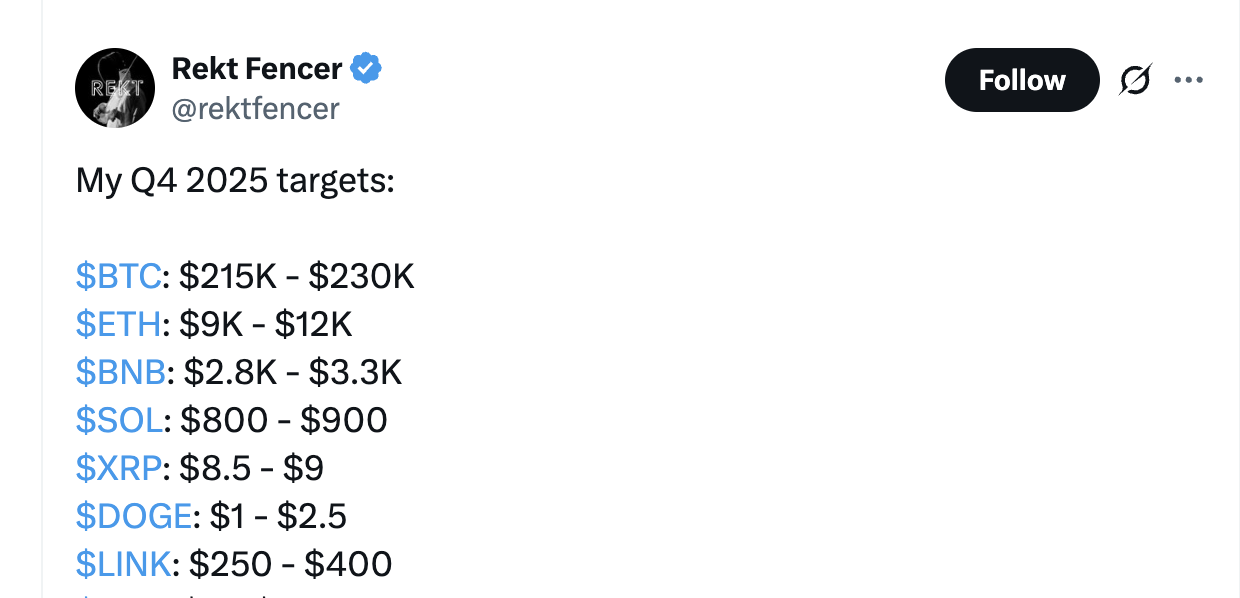Open the $LINK cashtag
This screenshot has height=598, width=1240.
click(123, 564)
